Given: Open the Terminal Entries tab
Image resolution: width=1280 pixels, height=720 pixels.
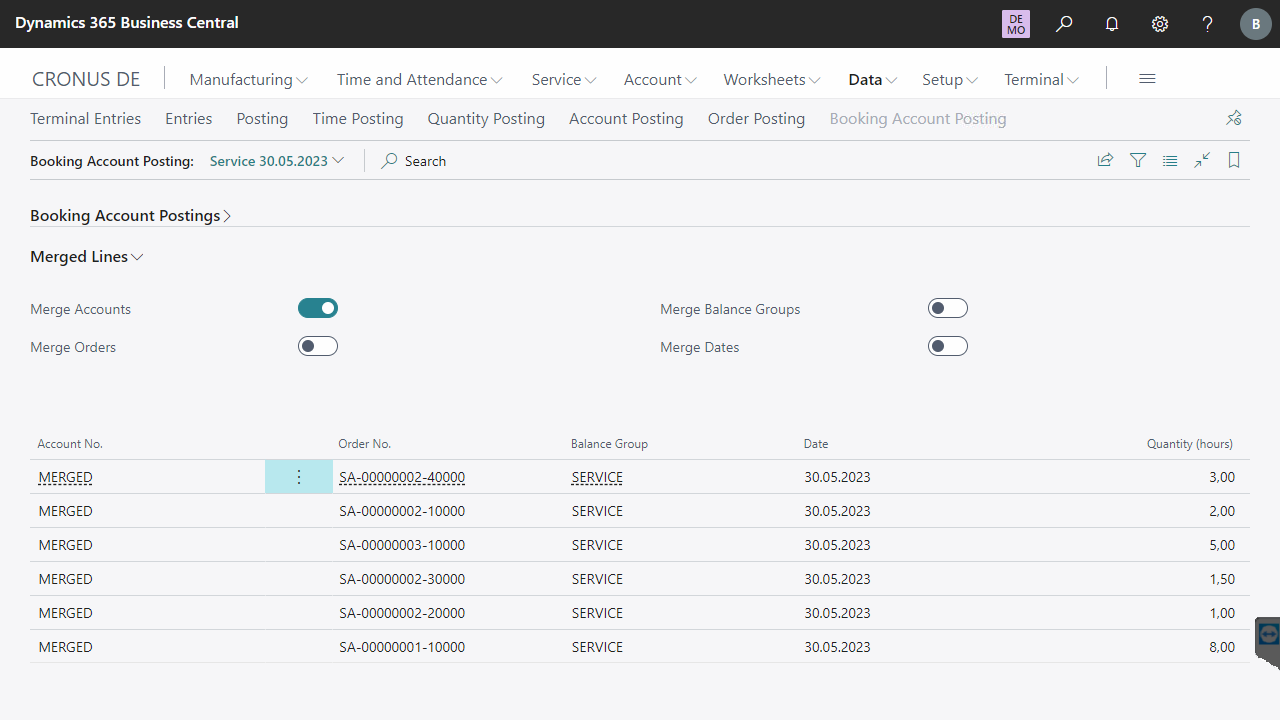Looking at the screenshot, I should [x=85, y=118].
